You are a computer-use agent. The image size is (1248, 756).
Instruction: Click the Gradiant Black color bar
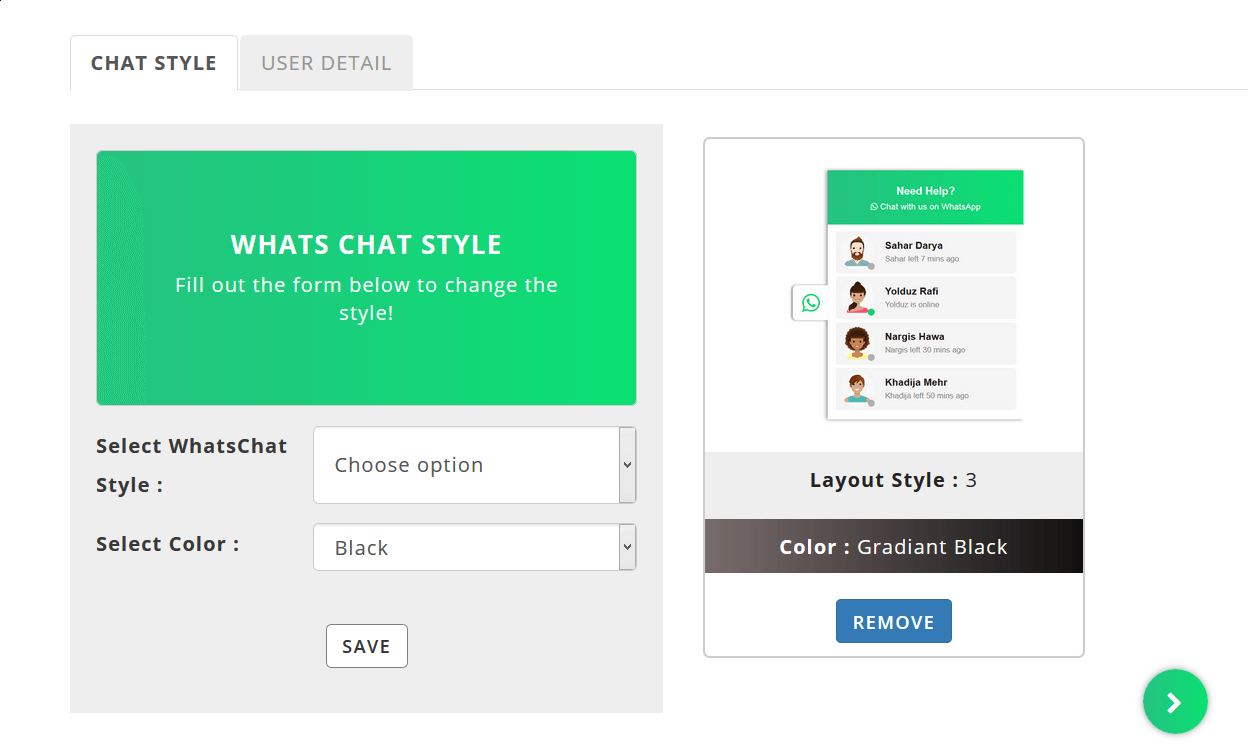[x=893, y=546]
